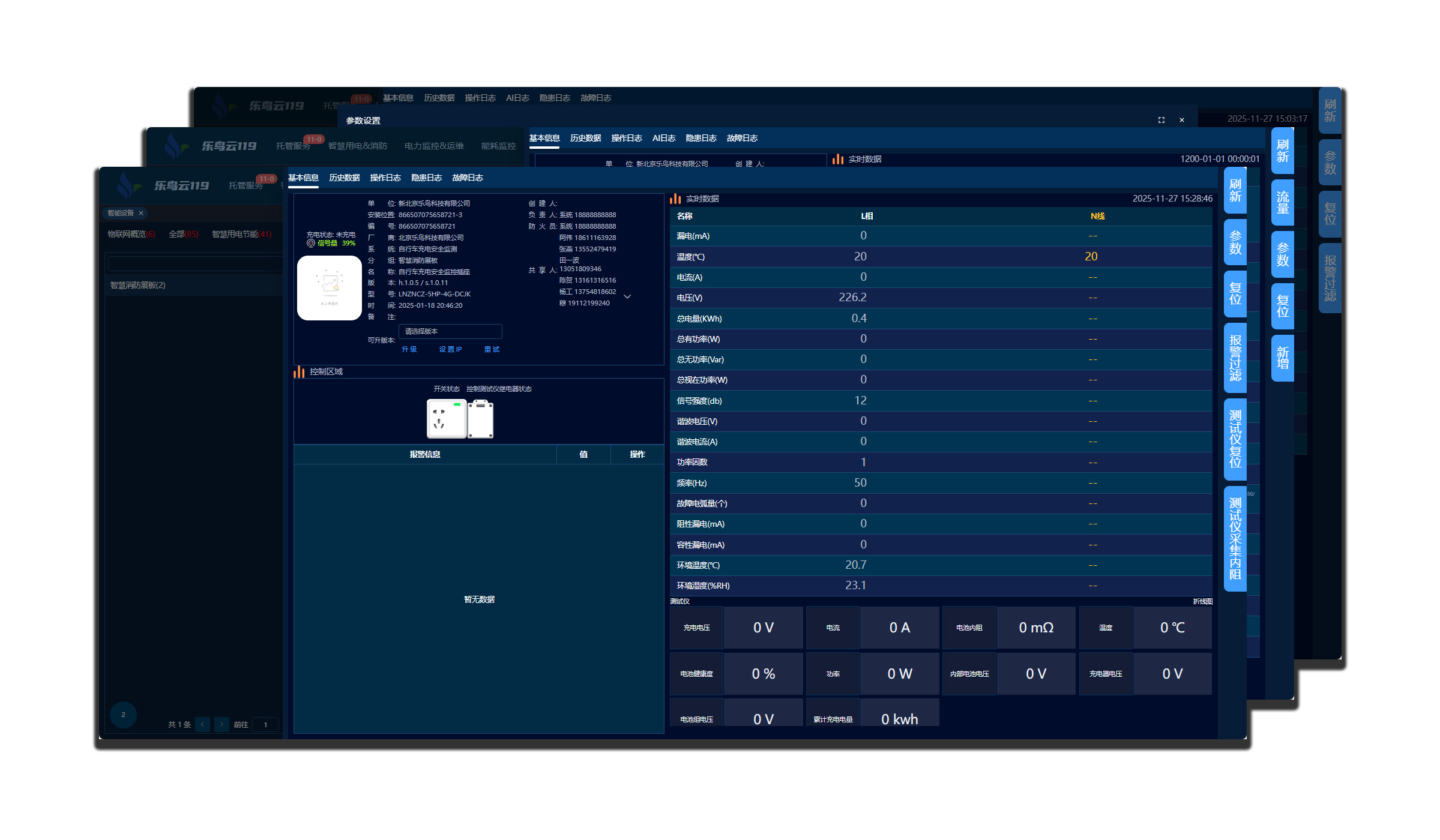Click the fullscreen icon in 参数设置 dialog
The image size is (1440, 840).
[x=1161, y=120]
